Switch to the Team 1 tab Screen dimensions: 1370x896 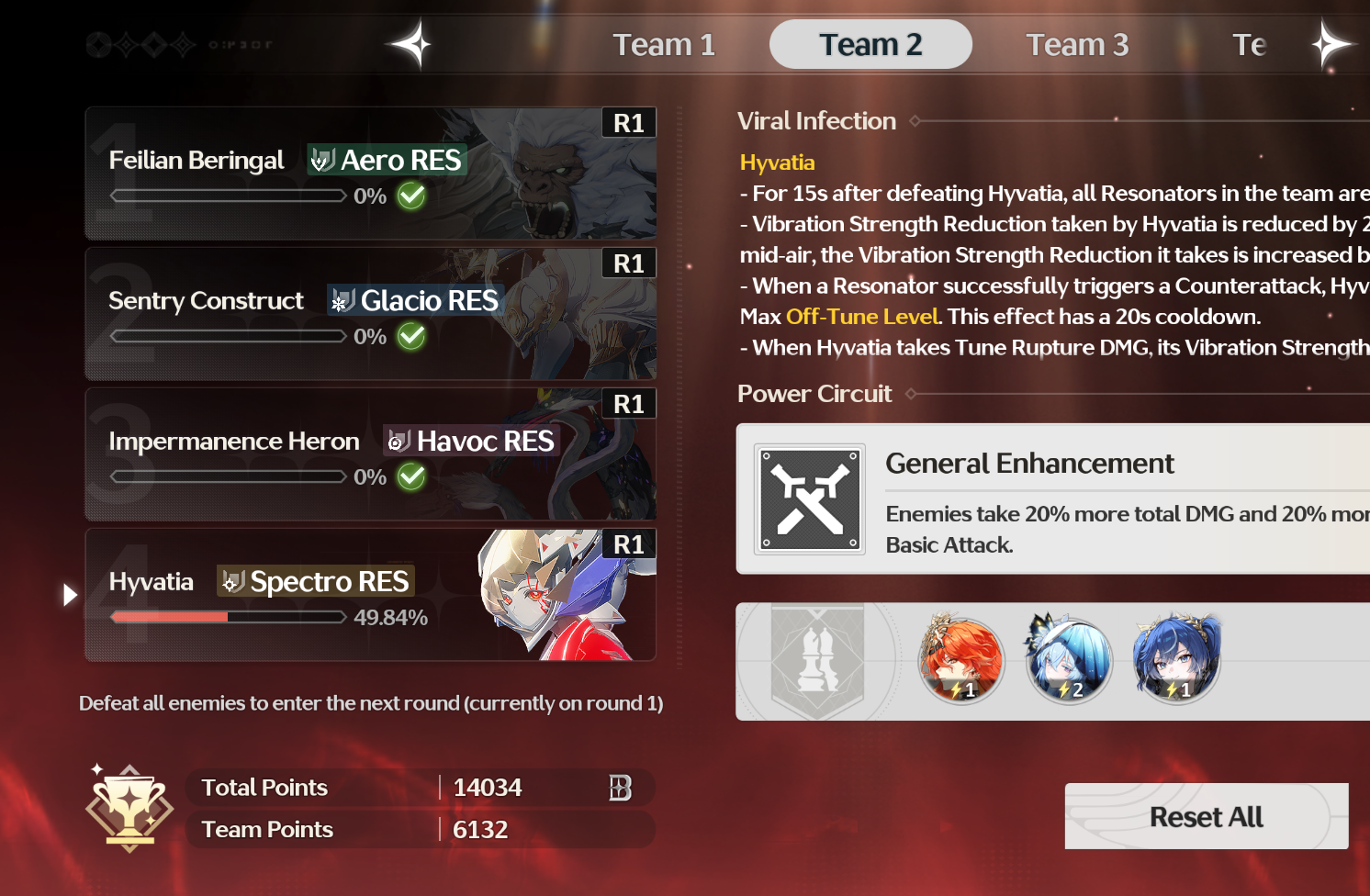click(x=664, y=44)
